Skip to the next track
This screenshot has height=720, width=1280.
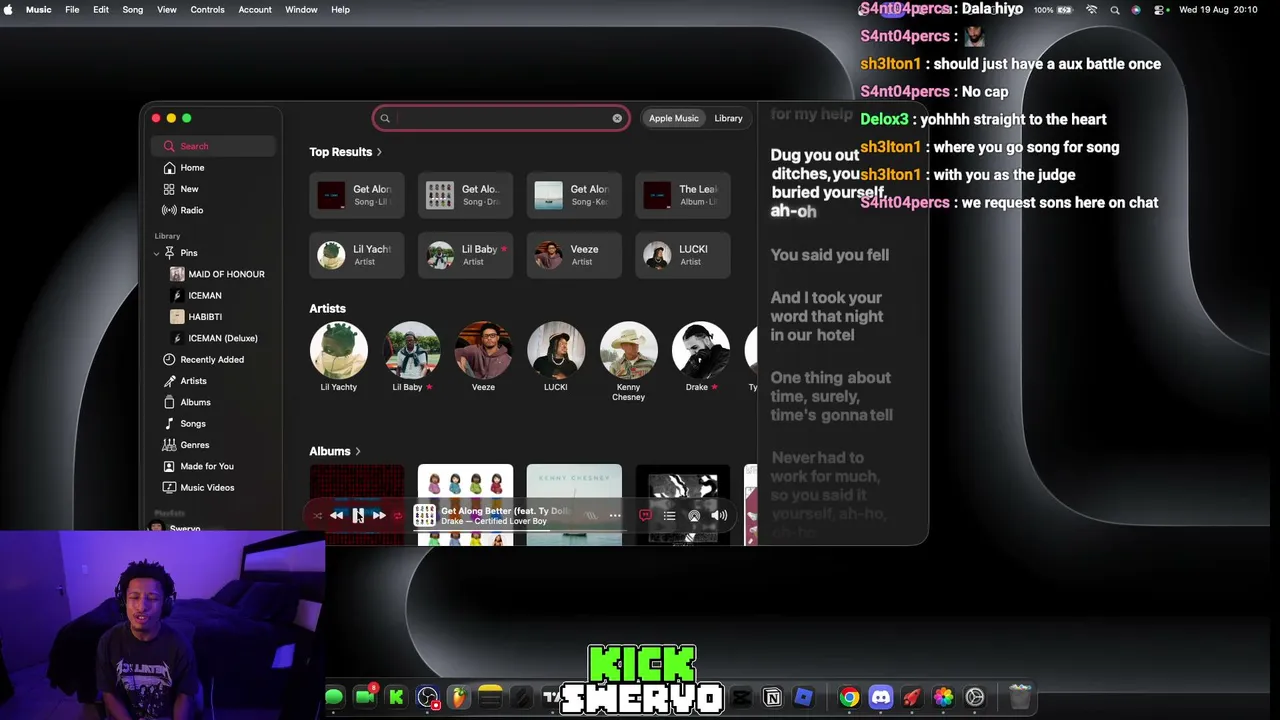click(379, 515)
